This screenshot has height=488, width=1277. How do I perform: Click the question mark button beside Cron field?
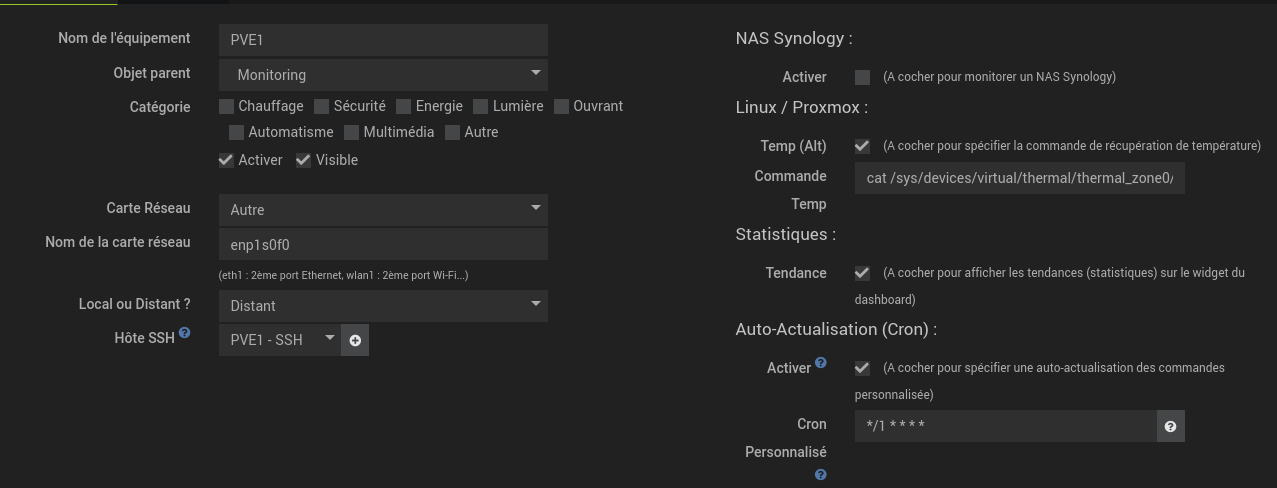pos(1170,426)
